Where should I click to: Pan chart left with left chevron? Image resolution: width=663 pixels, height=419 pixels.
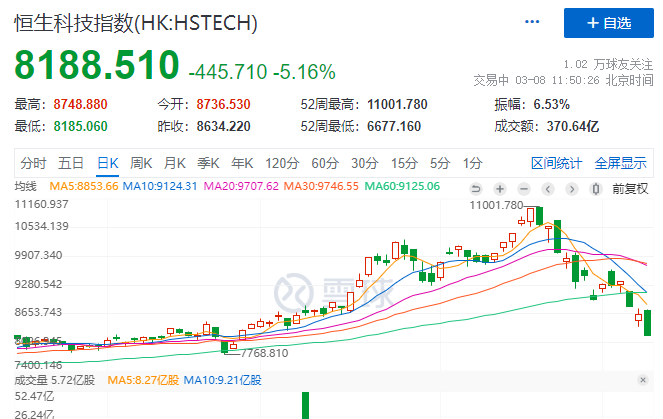548,189
